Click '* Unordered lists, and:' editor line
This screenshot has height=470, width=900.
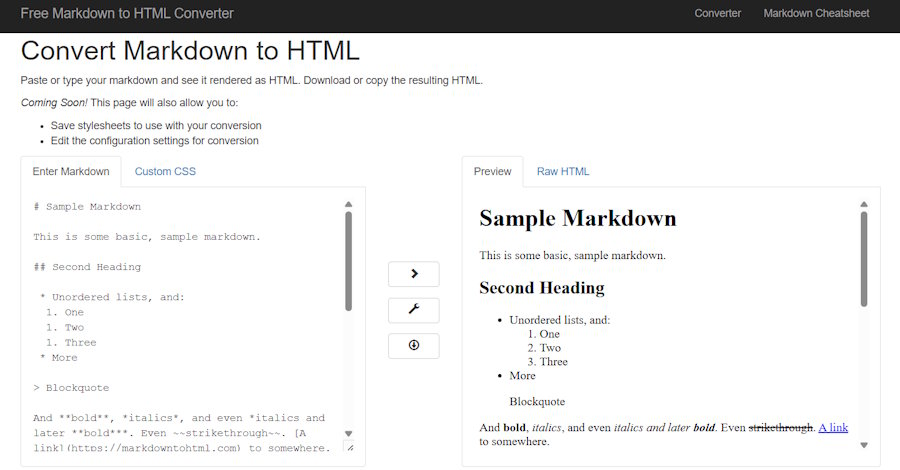[112, 297]
